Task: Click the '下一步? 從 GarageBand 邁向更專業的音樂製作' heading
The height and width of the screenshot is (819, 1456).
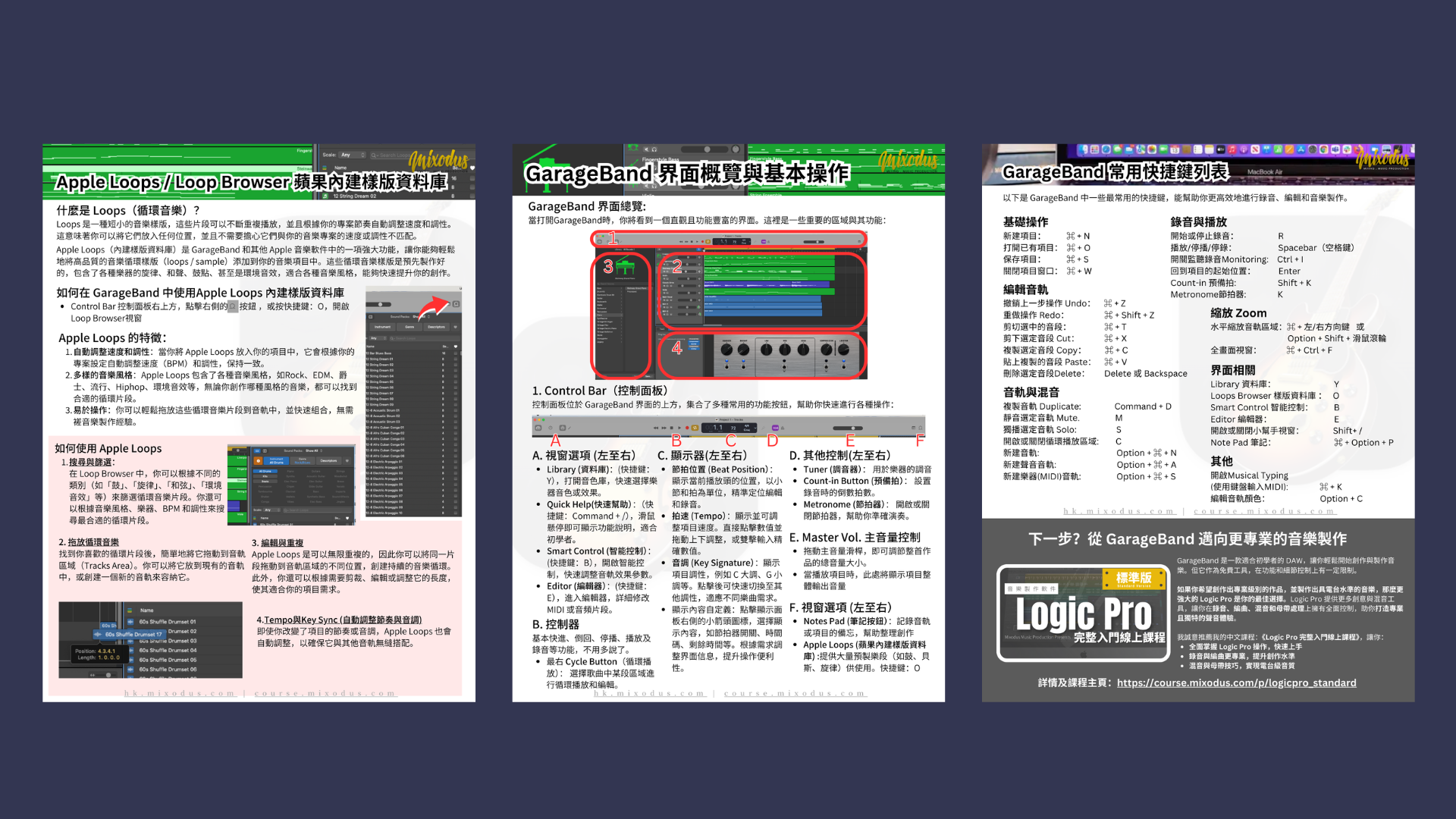Action: [x=1188, y=539]
